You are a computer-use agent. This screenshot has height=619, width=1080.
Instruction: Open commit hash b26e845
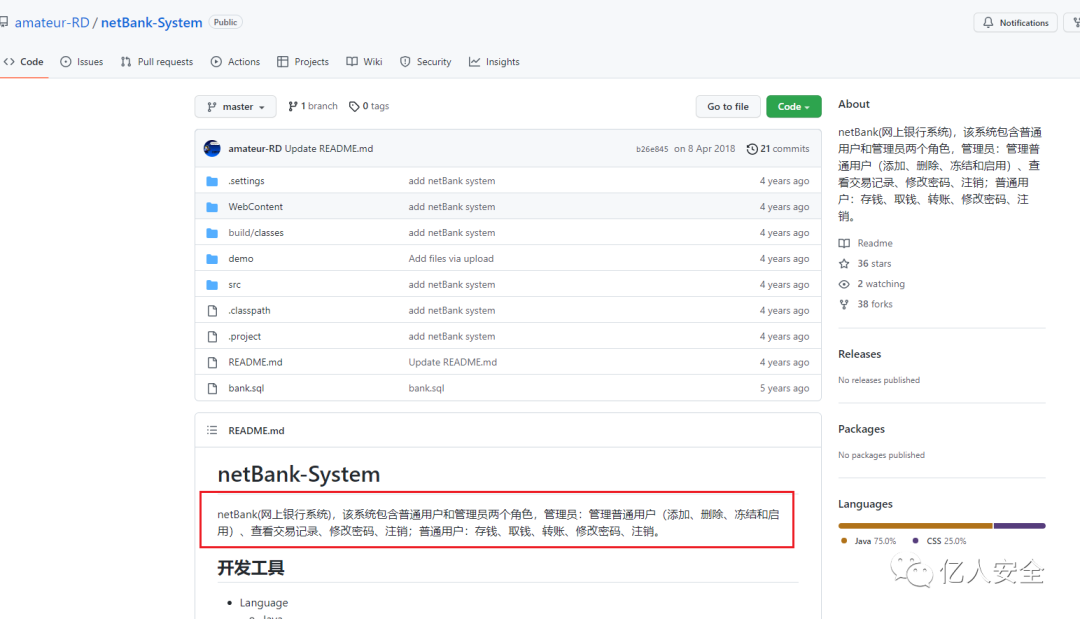pos(652,149)
